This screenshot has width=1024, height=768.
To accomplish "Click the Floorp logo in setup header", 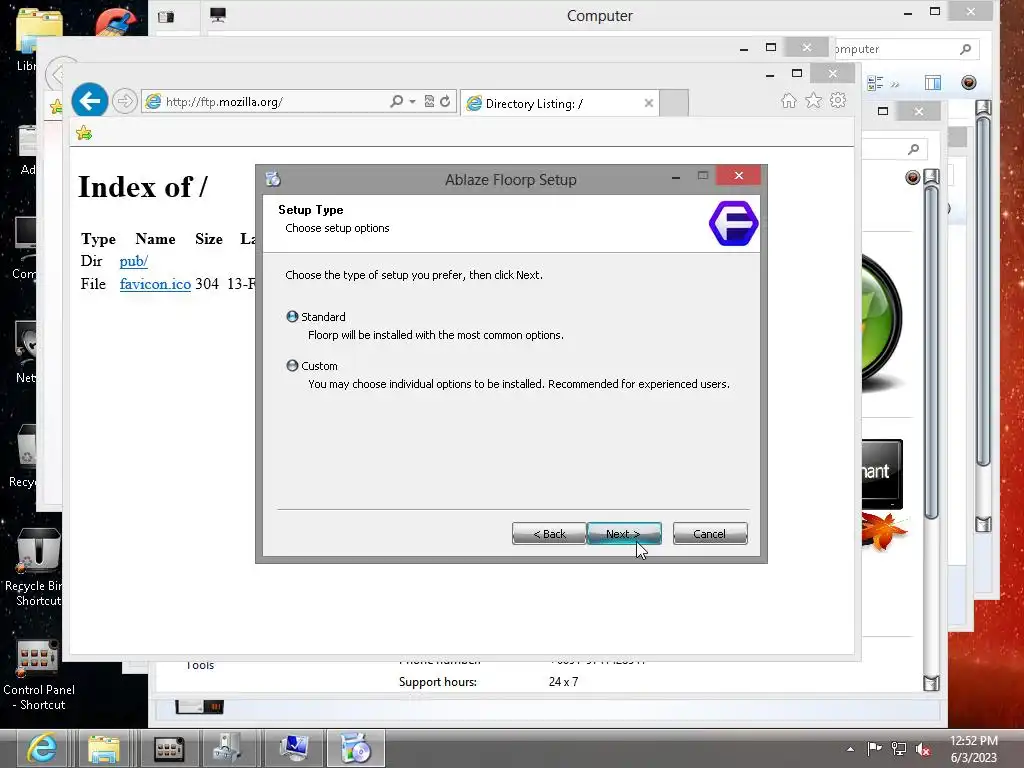I will 733,223.
